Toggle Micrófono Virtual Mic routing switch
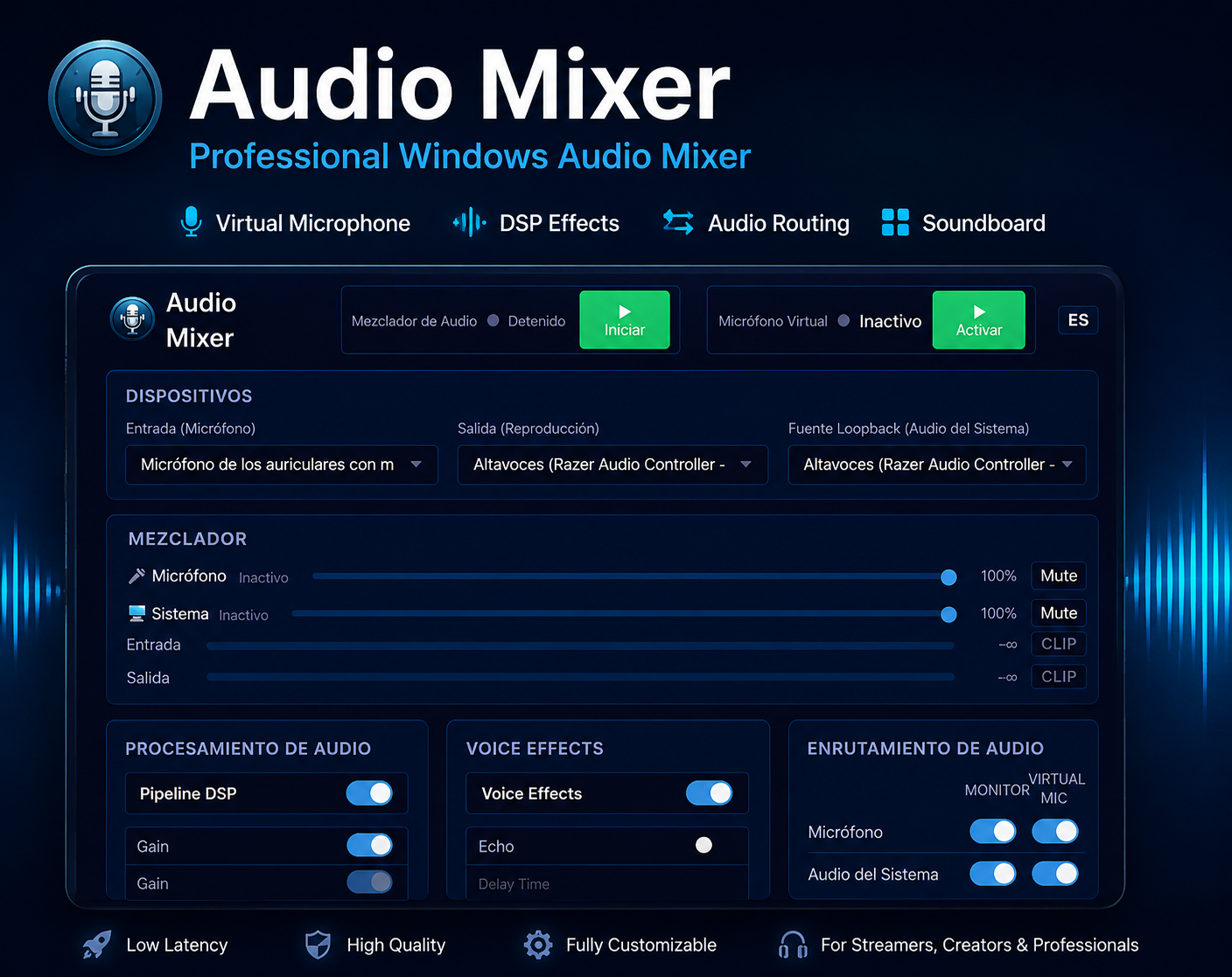The height and width of the screenshot is (977, 1232). pyautogui.click(x=1055, y=831)
